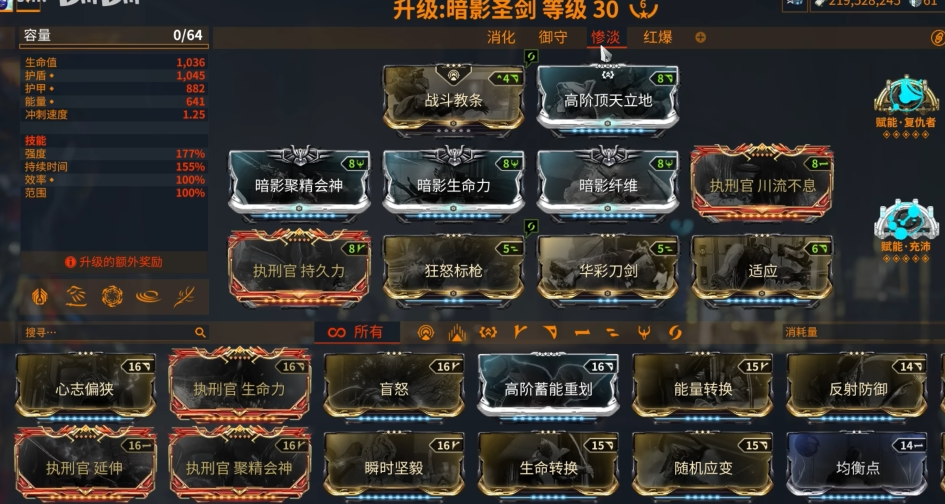The width and height of the screenshot is (945, 504).
Task: Switch to the 红爆 config tab
Action: pyautogui.click(x=658, y=37)
